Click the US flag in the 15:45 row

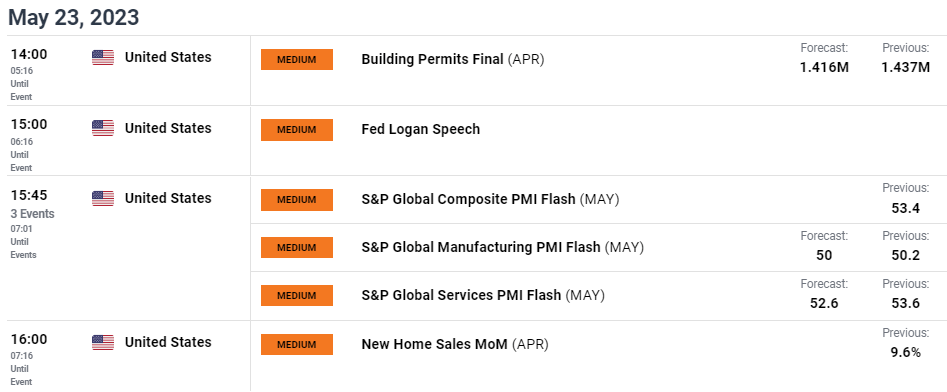point(103,199)
